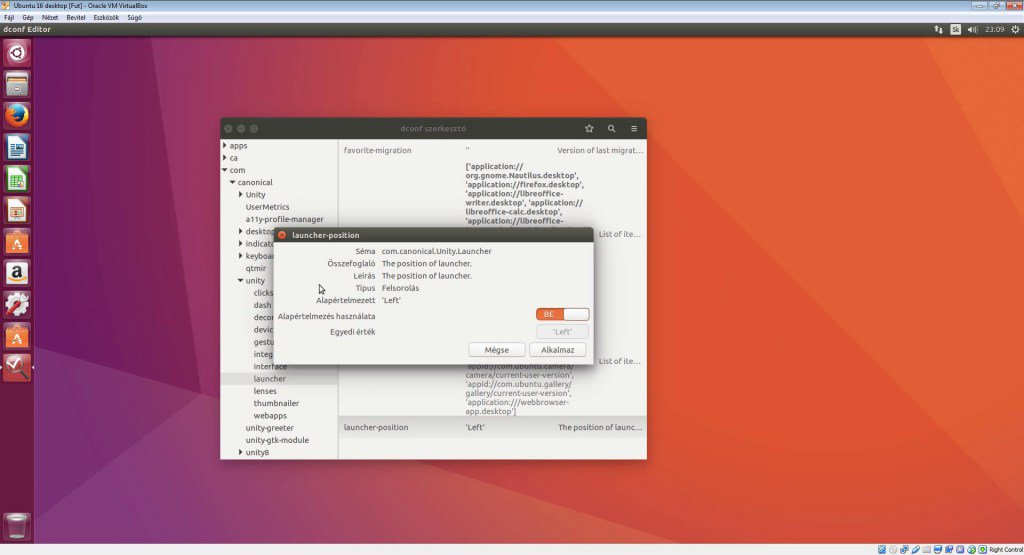
Task: Select the lenses tree item
Action: [264, 391]
